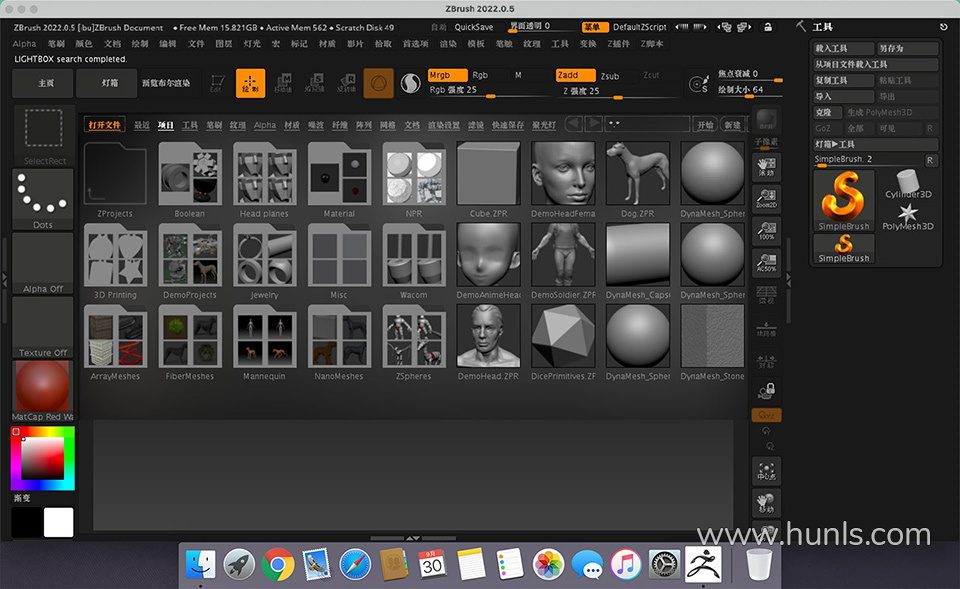Open Safari from the dock

[x=355, y=564]
